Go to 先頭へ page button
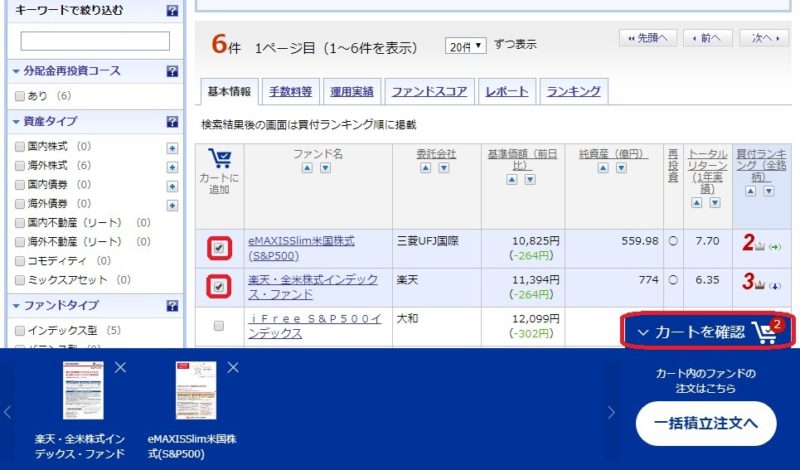 coord(648,38)
